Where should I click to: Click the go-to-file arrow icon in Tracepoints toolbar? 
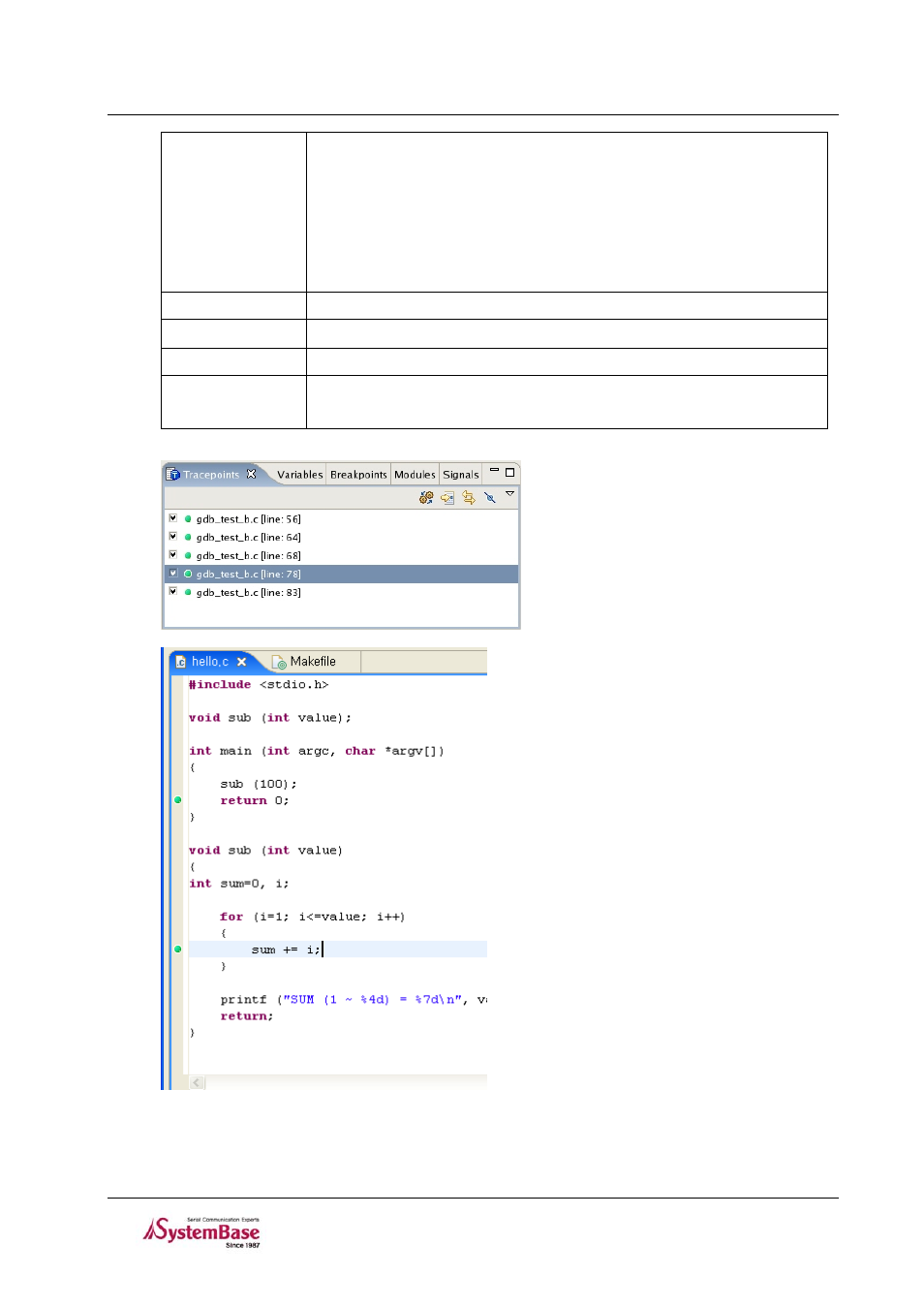coord(447,497)
